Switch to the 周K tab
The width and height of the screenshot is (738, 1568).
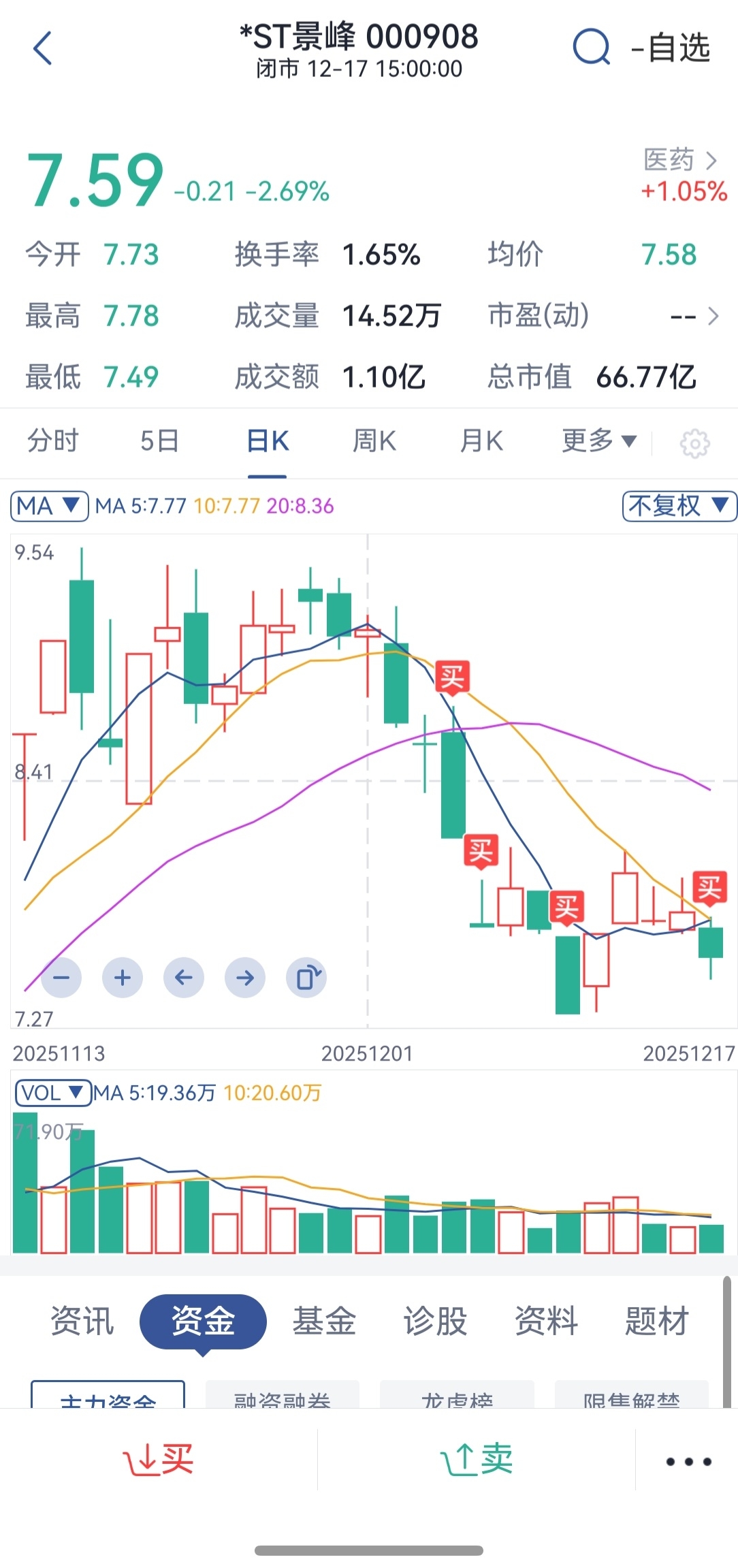374,441
